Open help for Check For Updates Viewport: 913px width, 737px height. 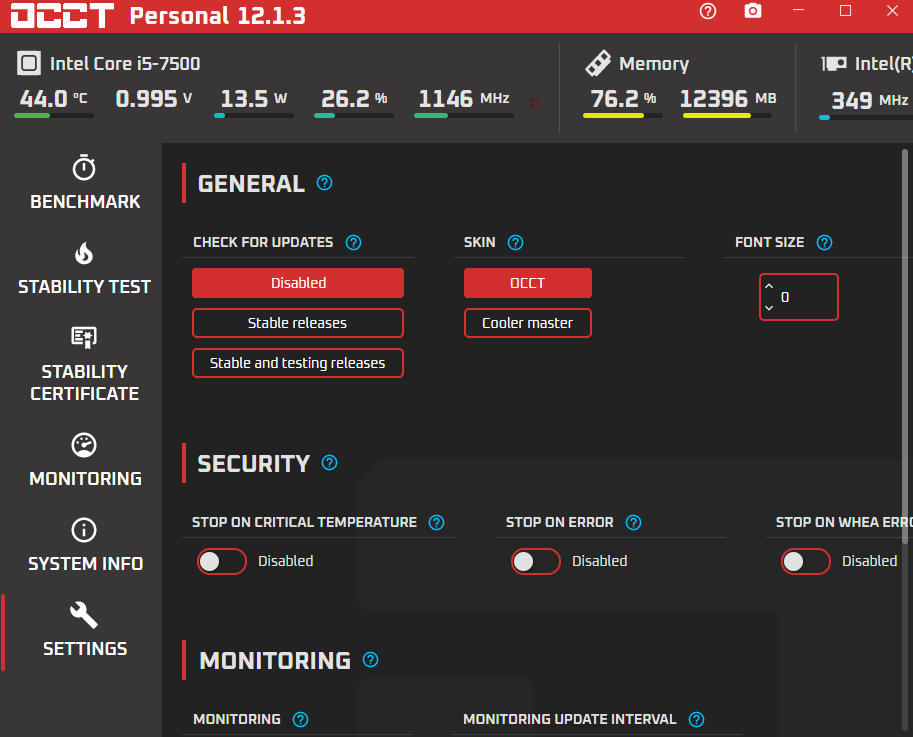click(353, 242)
